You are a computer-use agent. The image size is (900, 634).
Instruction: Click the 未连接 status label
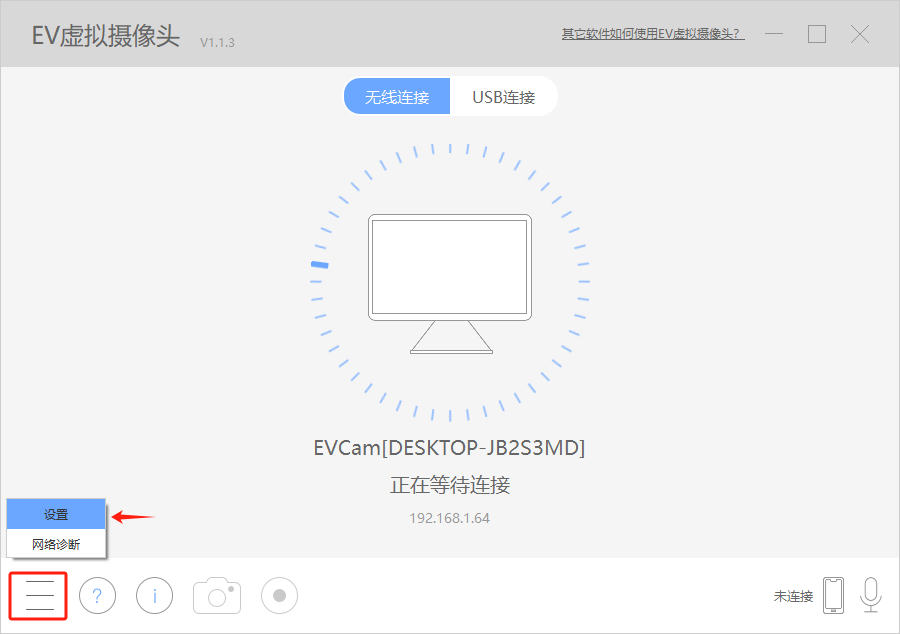[x=793, y=596]
